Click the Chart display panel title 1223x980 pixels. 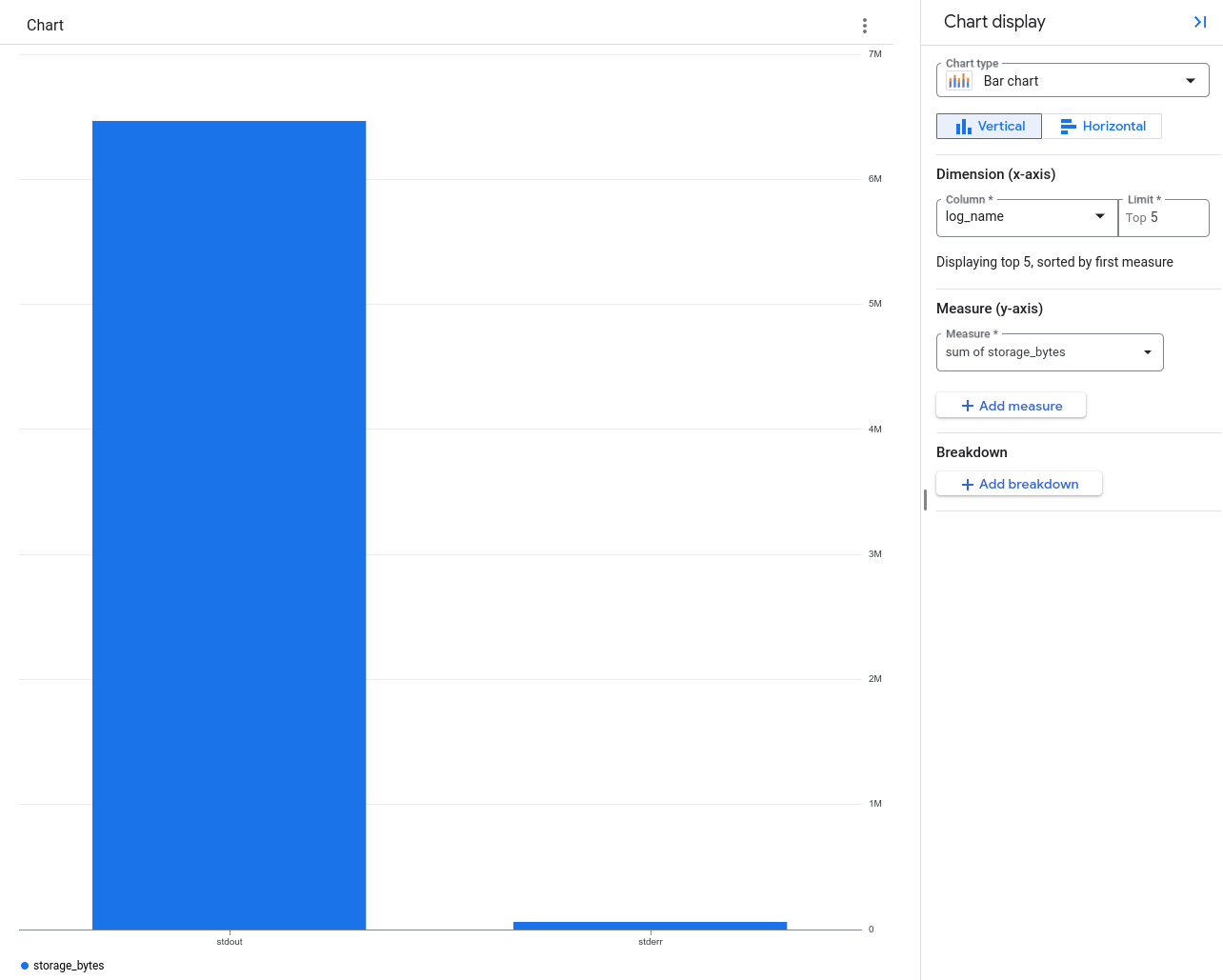[993, 21]
